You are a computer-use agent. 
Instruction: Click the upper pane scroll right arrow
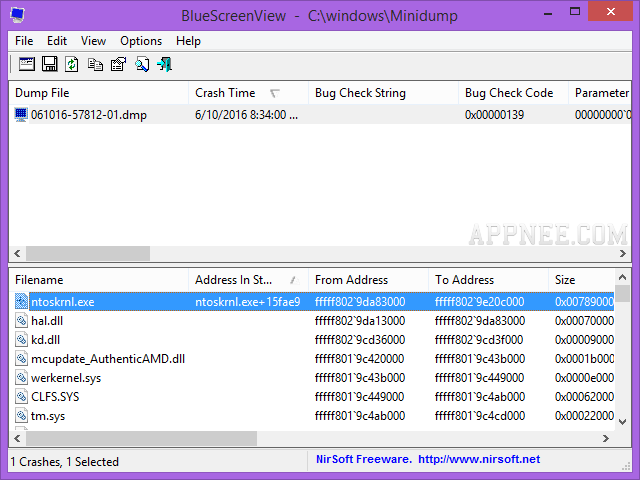click(623, 253)
